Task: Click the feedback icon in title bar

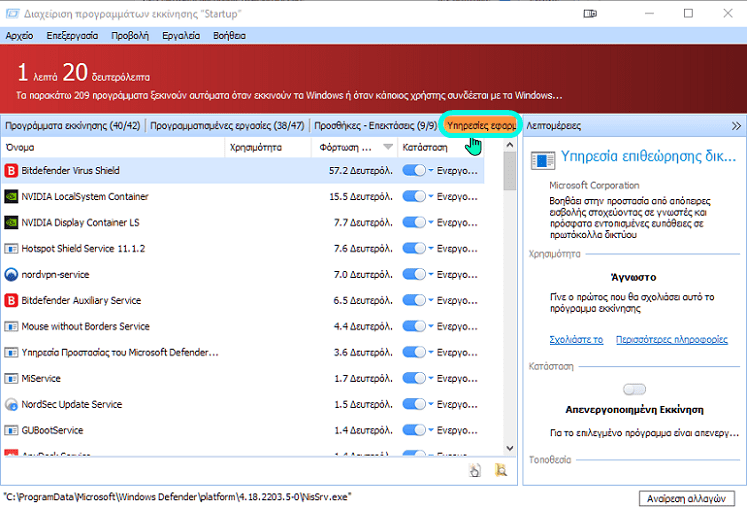Action: (x=590, y=13)
